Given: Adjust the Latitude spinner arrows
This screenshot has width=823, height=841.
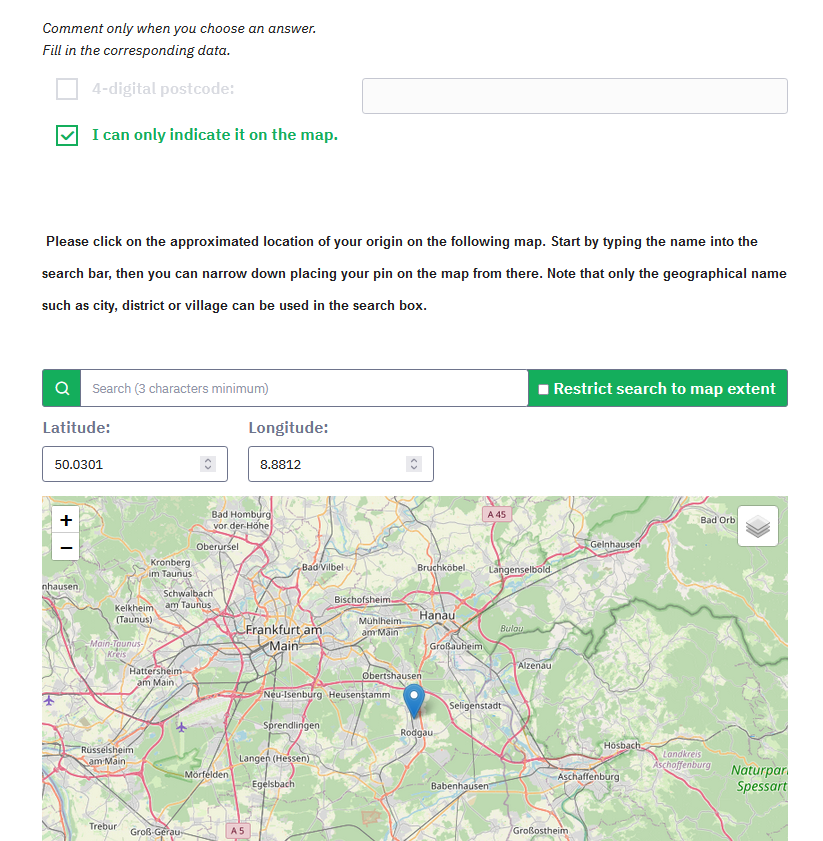Looking at the screenshot, I should click(x=208, y=464).
